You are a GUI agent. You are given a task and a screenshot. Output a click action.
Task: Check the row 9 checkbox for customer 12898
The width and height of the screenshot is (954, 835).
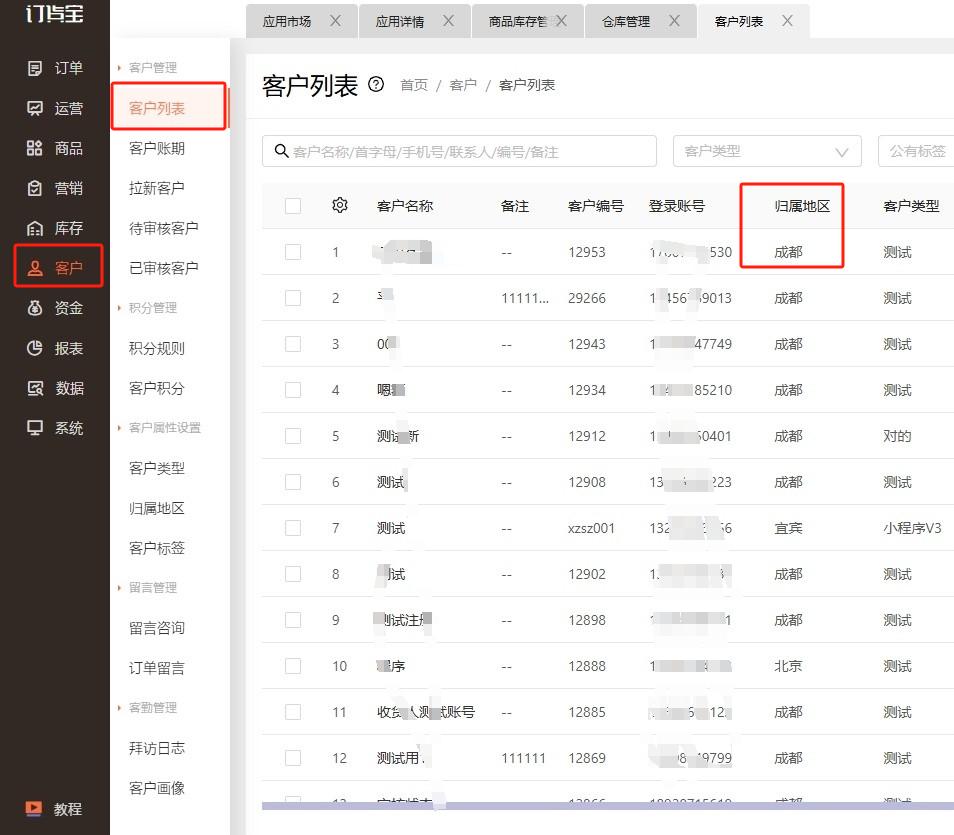pyautogui.click(x=293, y=620)
